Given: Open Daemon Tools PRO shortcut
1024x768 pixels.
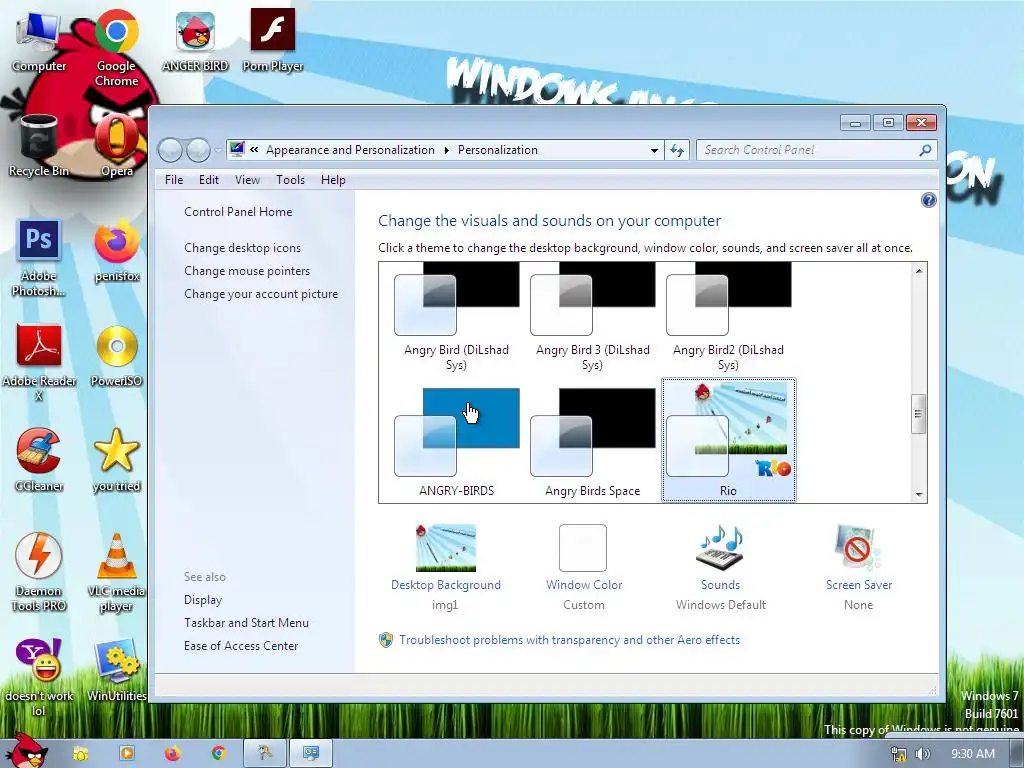Looking at the screenshot, I should [x=39, y=573].
